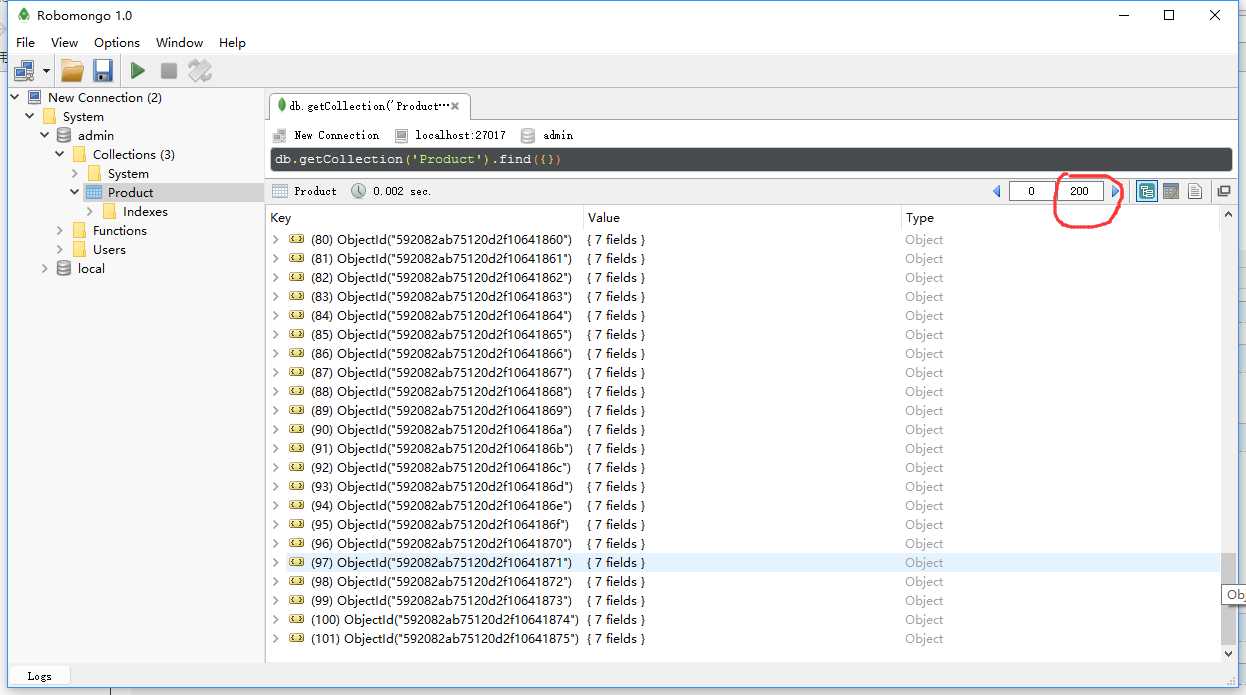
Task: Select row (85) ObjectId ending 41865
Action: 441,335
